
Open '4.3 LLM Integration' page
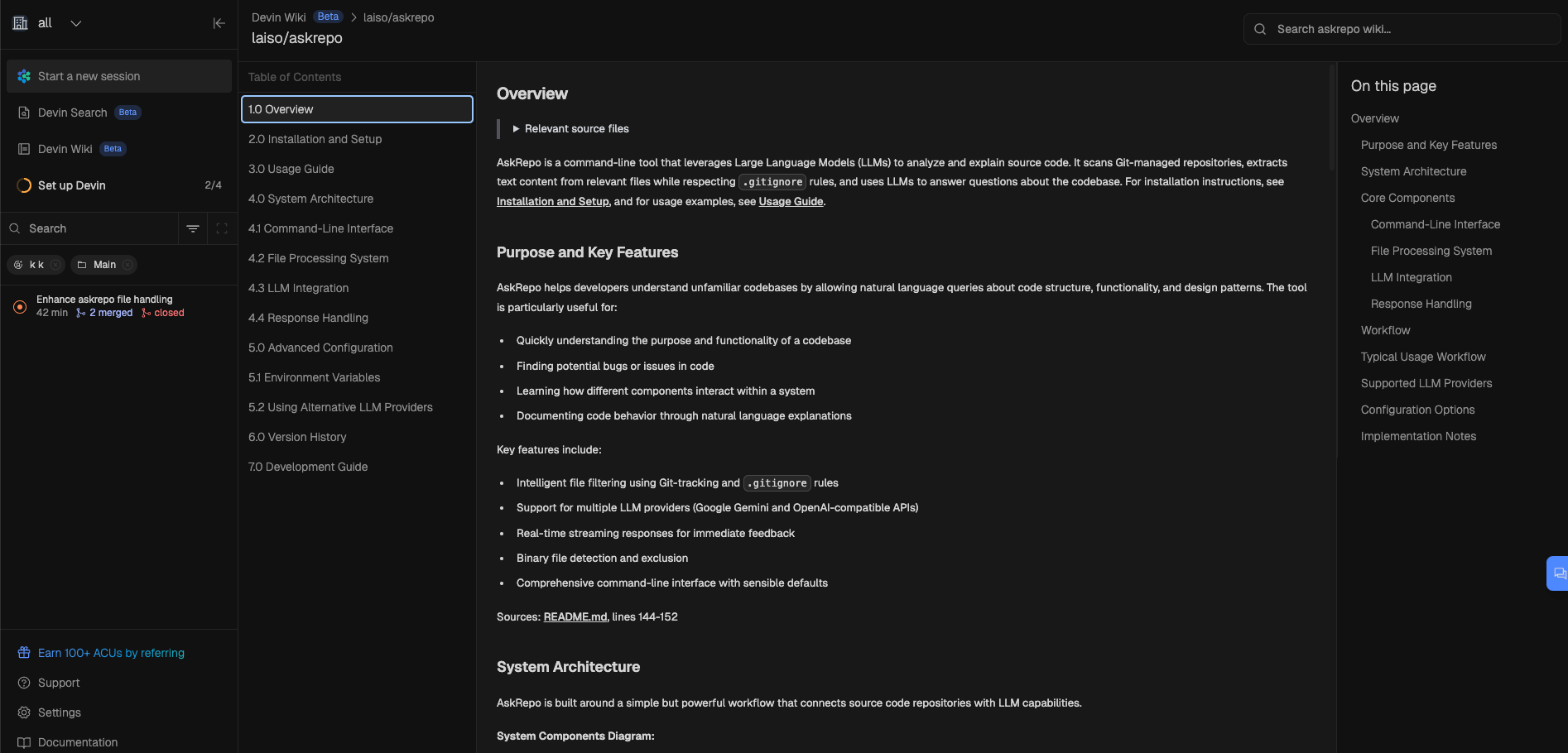tap(357, 288)
